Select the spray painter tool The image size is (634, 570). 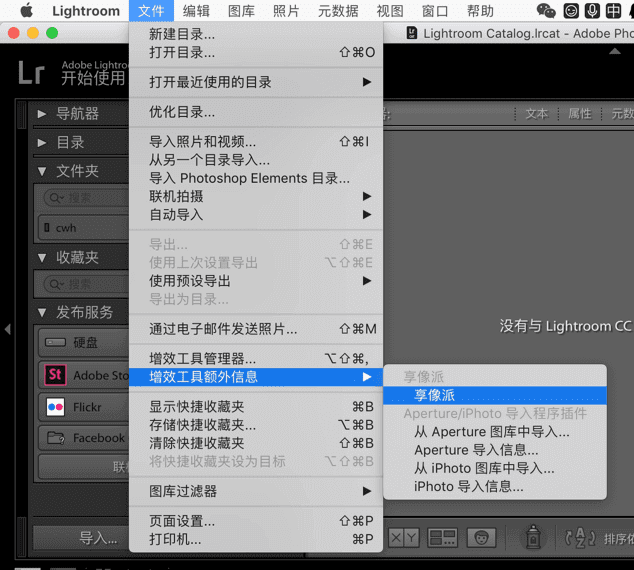point(533,537)
